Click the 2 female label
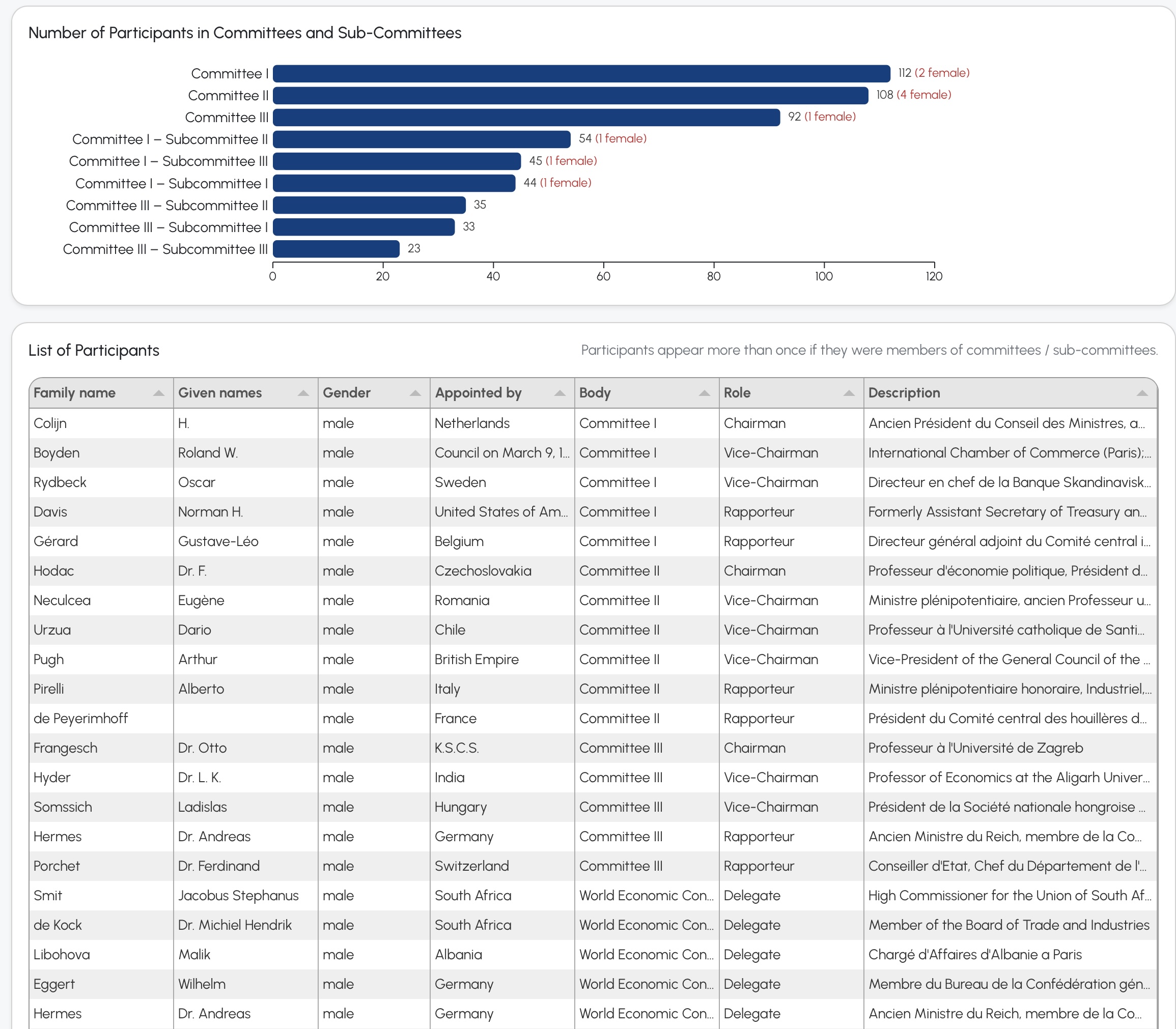Image resolution: width=1176 pixels, height=1029 pixels. tap(942, 73)
